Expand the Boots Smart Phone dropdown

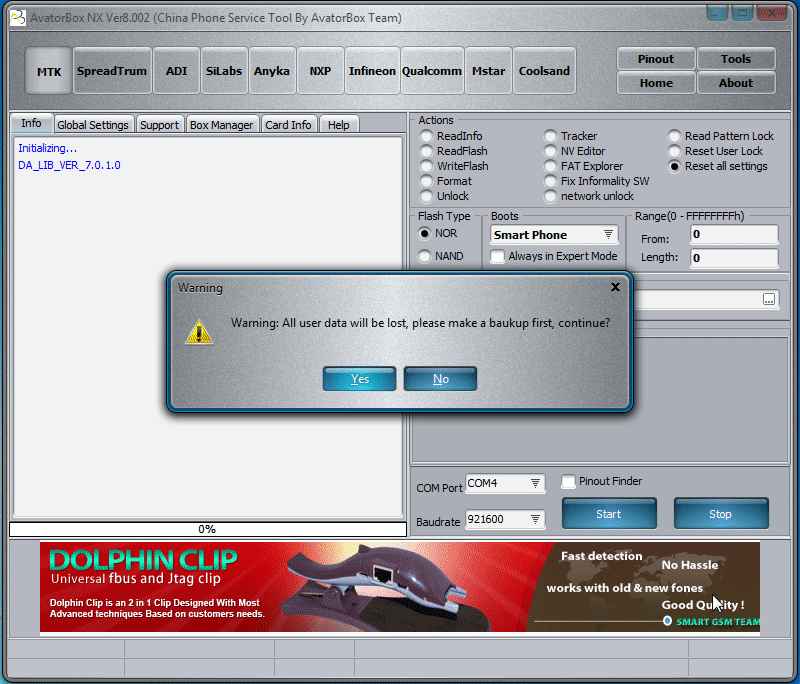(x=608, y=235)
